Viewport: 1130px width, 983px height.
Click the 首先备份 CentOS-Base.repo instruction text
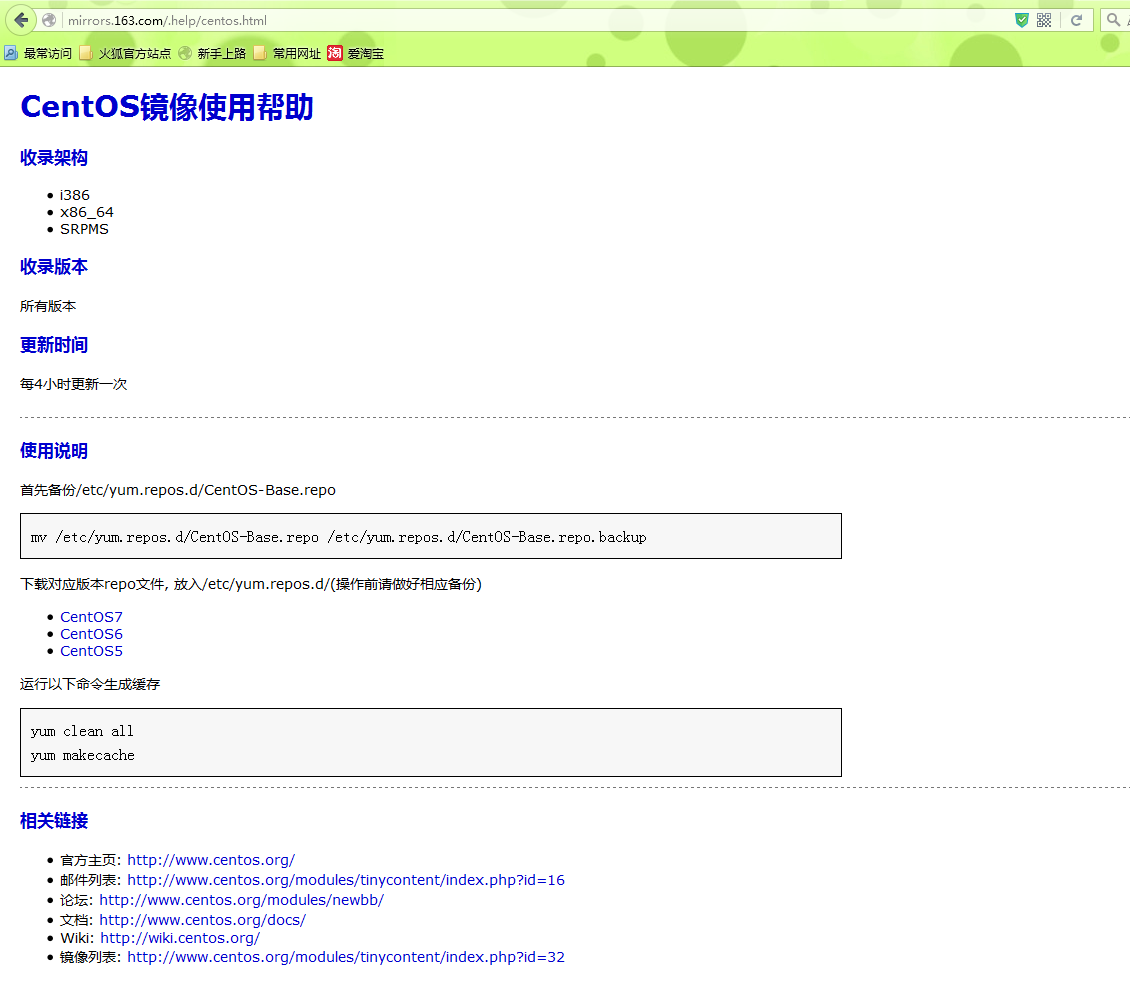click(178, 490)
